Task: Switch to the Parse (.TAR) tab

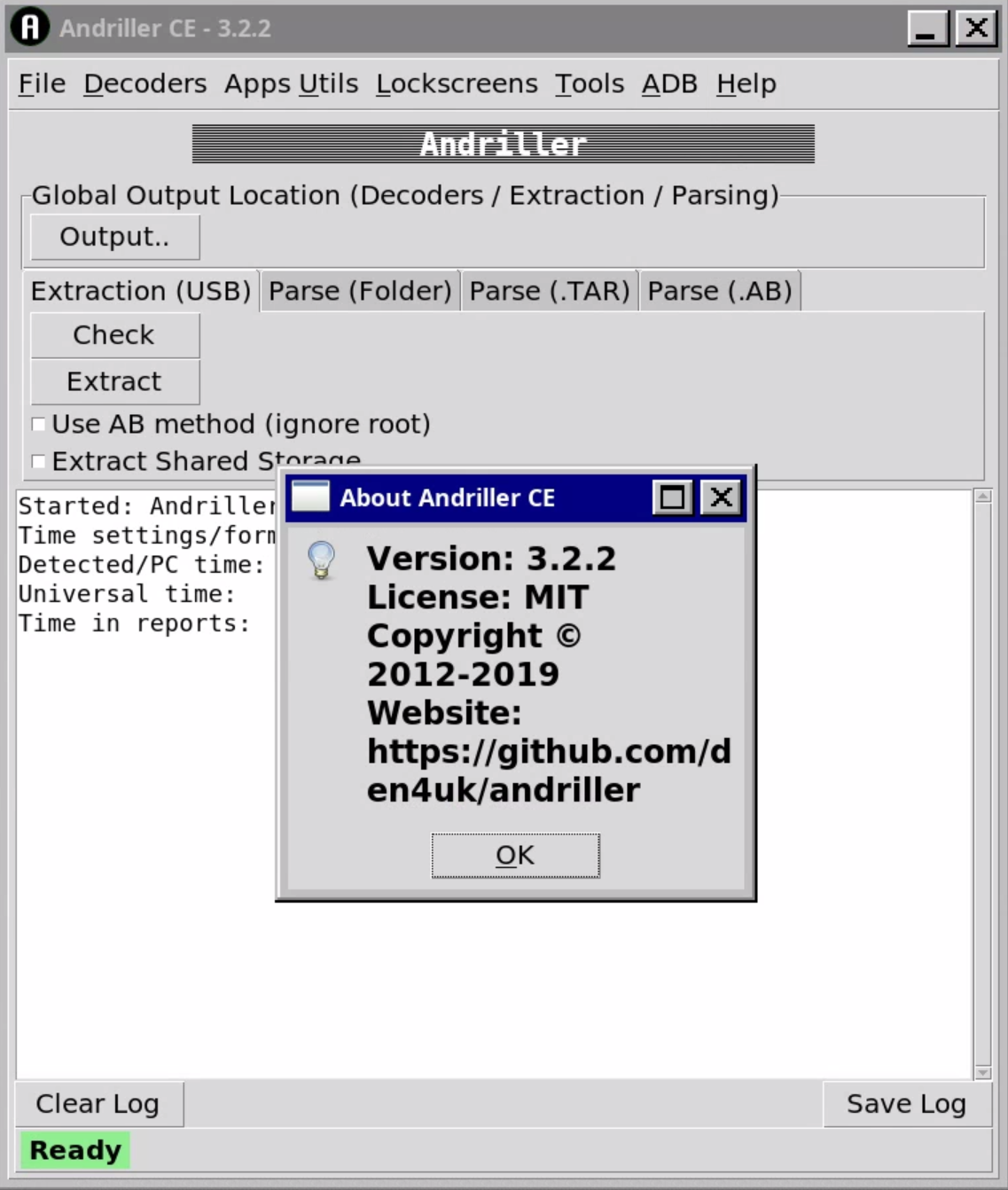Action: tap(550, 291)
